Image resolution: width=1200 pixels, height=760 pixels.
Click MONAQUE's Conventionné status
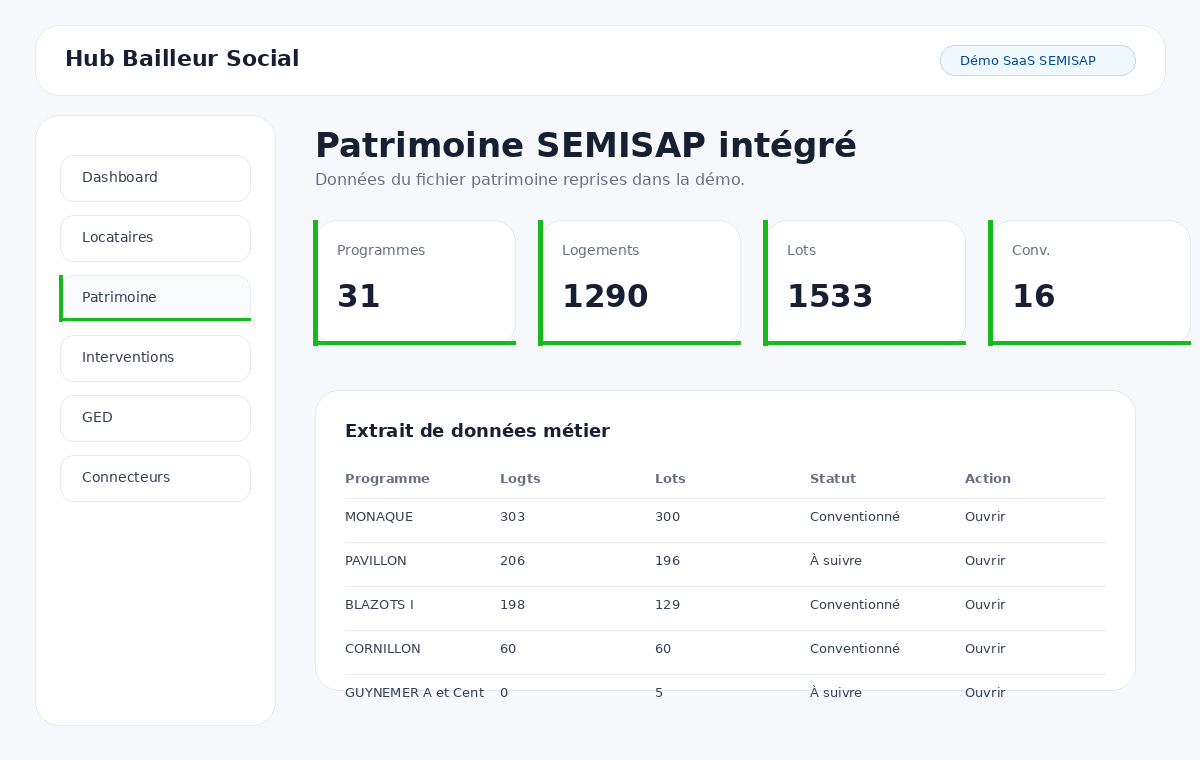pyautogui.click(x=855, y=517)
